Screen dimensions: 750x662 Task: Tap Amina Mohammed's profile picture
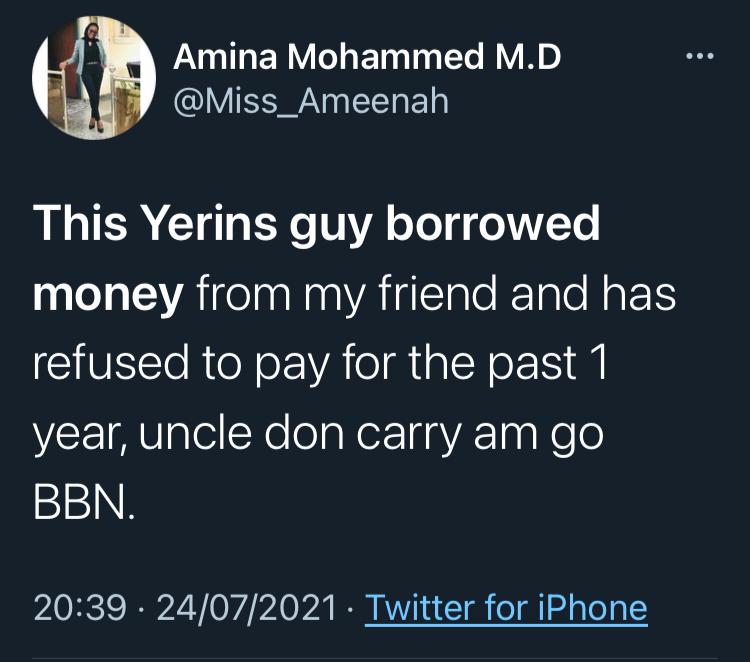coord(93,78)
